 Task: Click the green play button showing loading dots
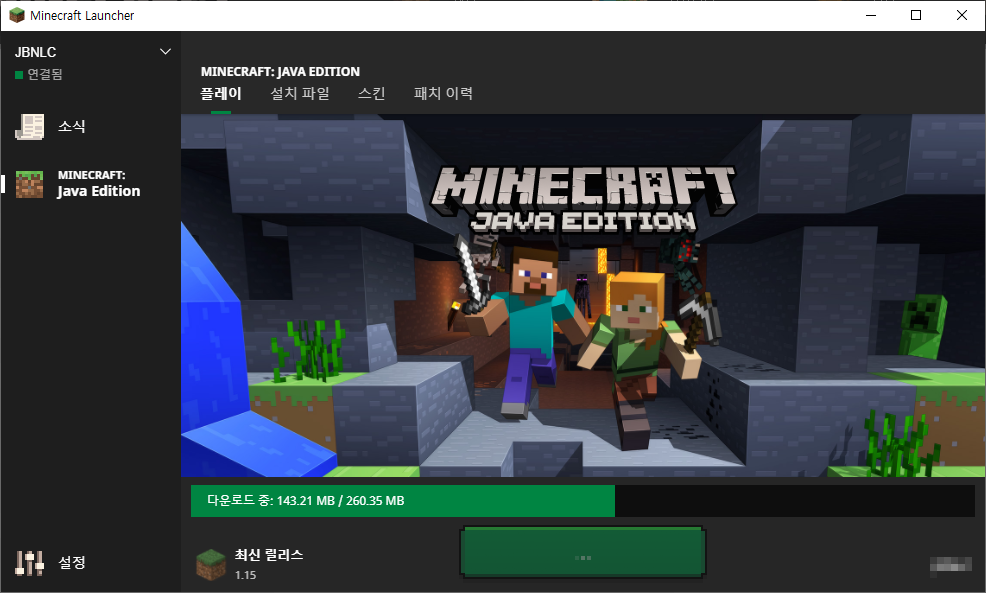point(583,552)
